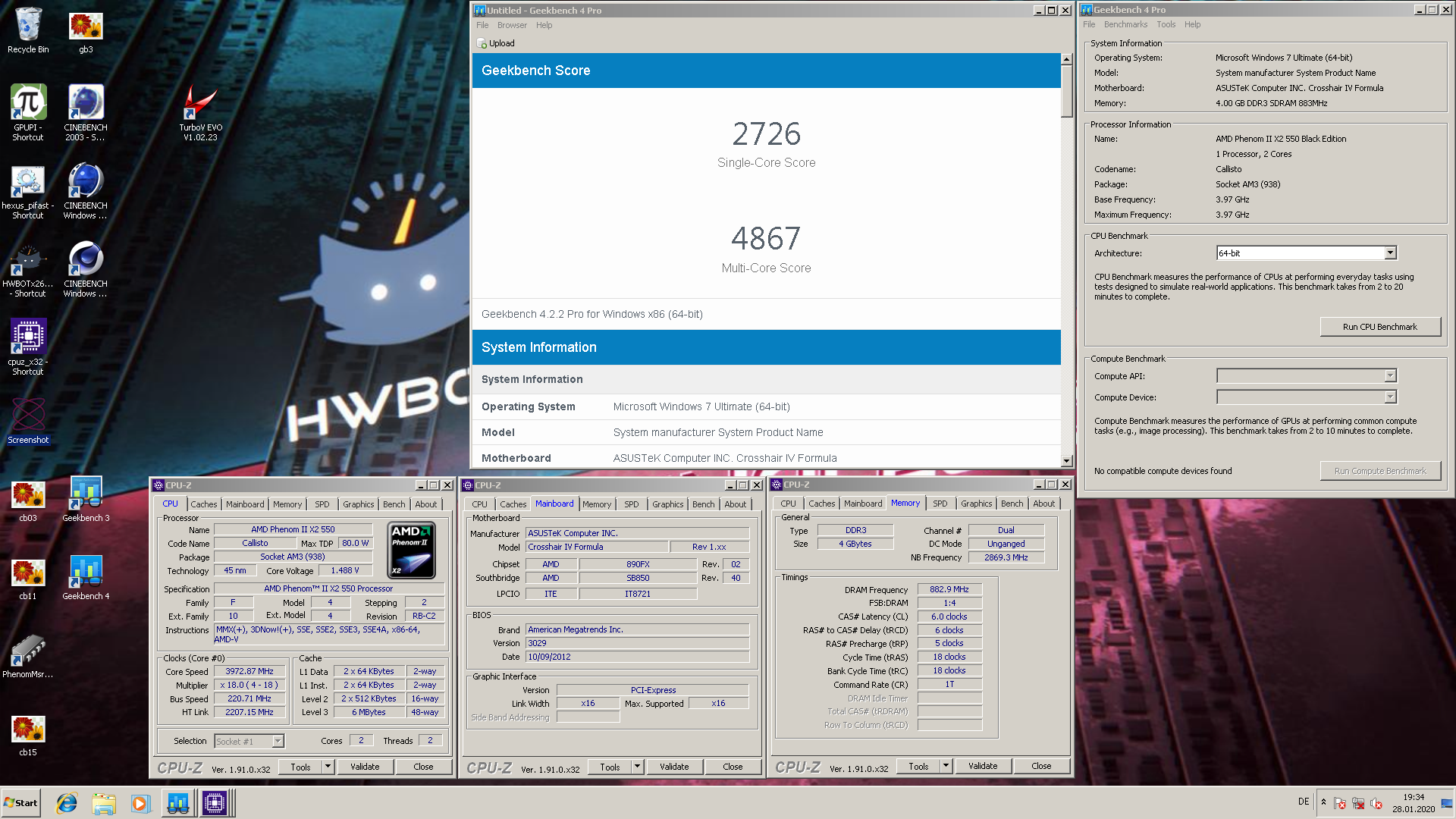The width and height of the screenshot is (1456, 819).
Task: Open TurboV EVO V1.02.23 icon
Action: [x=201, y=112]
